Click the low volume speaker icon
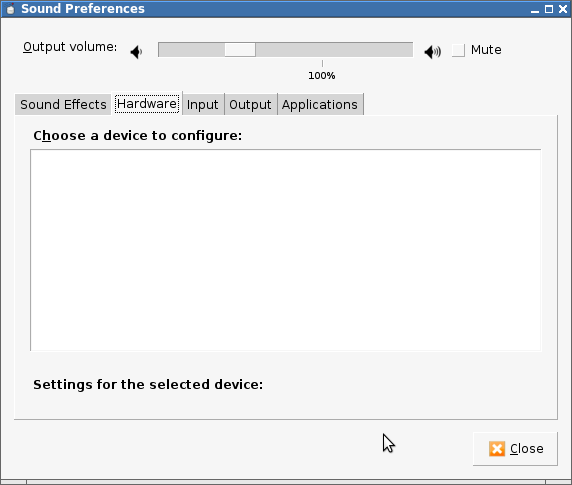The image size is (572, 485). click(x=136, y=52)
